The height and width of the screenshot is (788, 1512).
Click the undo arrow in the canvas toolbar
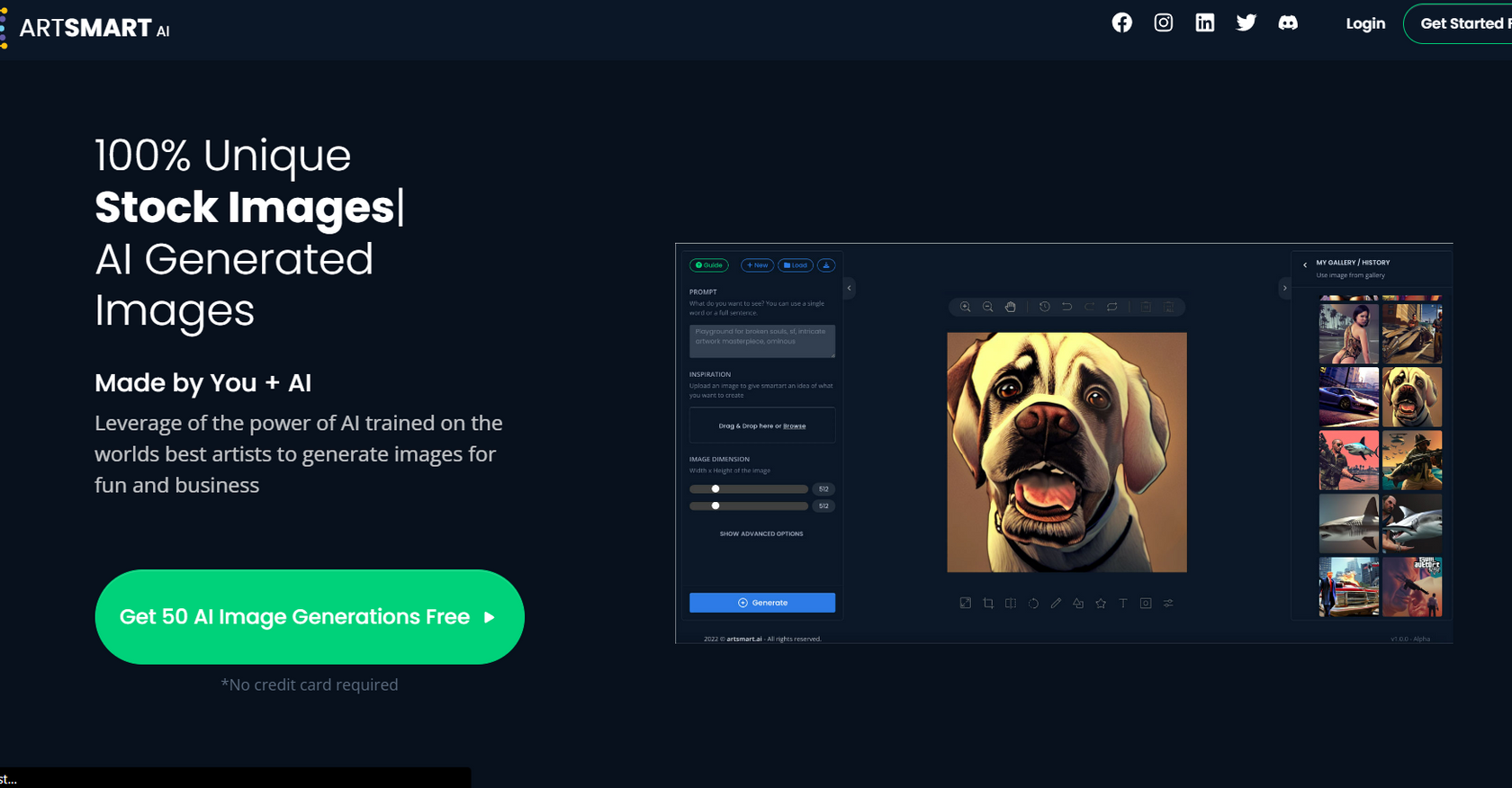[1066, 307]
